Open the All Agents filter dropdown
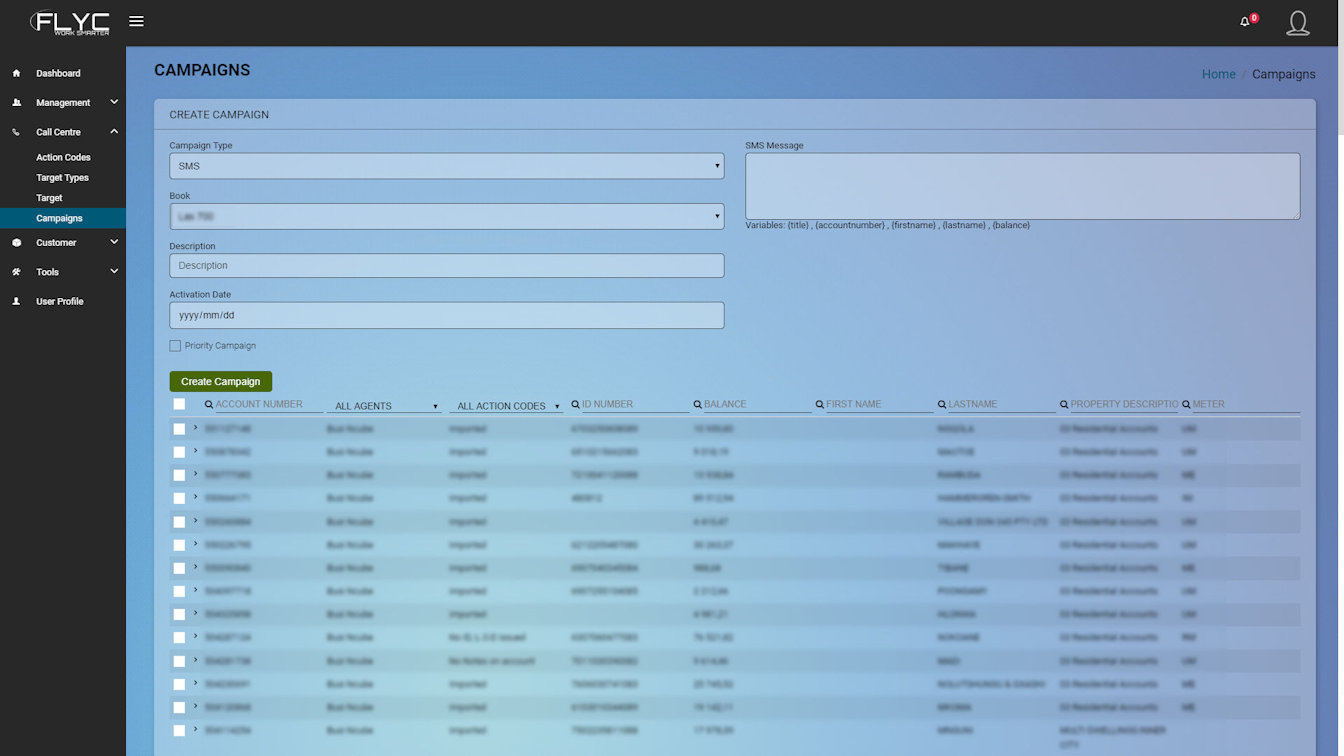Viewport: 1344px width, 756px height. coord(384,406)
